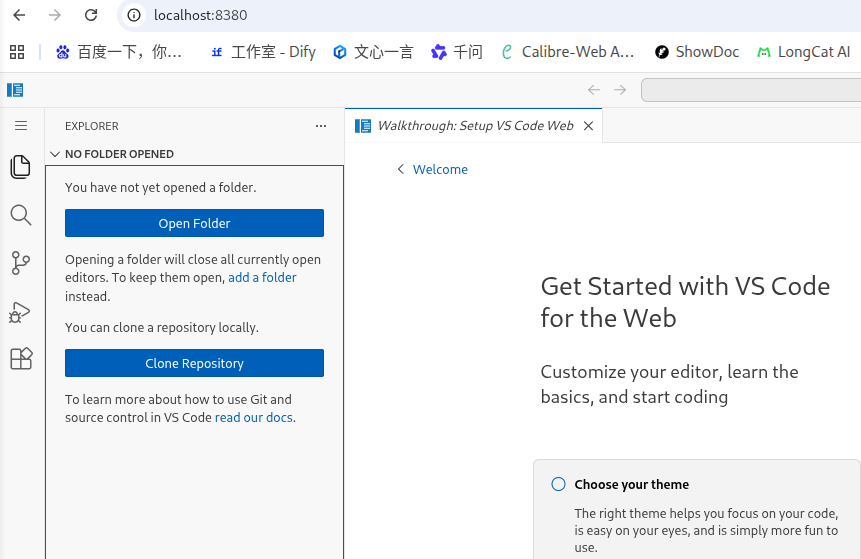Open the Explorer view in activity bar
This screenshot has width=861, height=559.
(x=21, y=167)
